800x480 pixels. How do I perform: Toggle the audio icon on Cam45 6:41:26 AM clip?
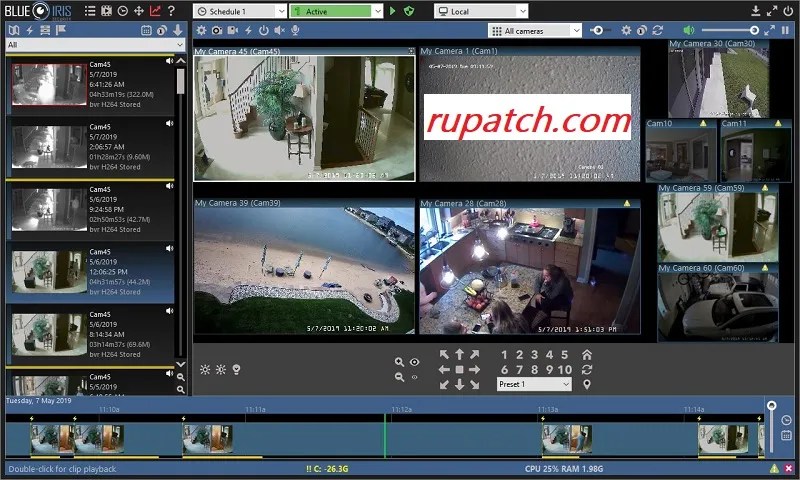169,61
